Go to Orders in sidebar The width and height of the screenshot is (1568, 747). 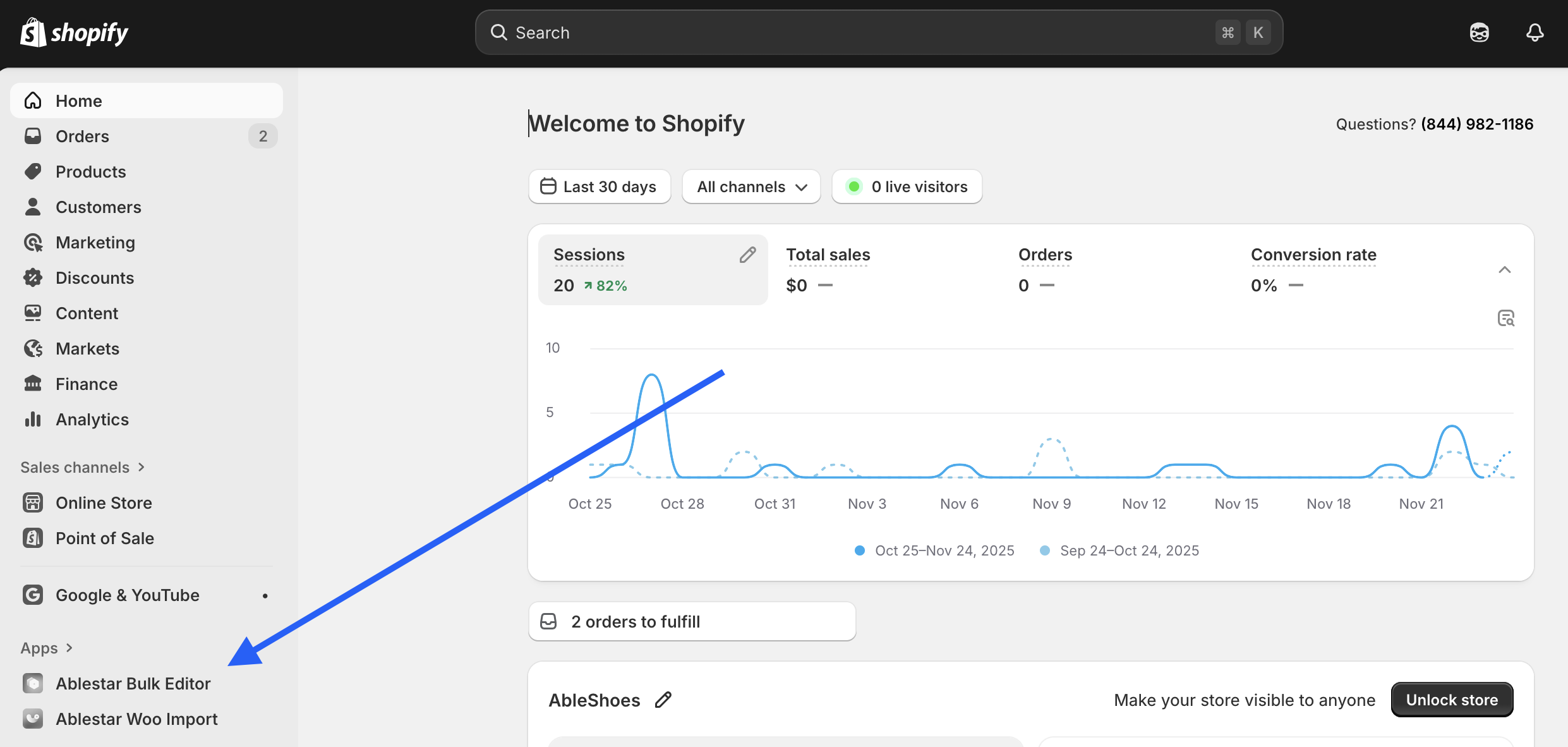point(82,136)
